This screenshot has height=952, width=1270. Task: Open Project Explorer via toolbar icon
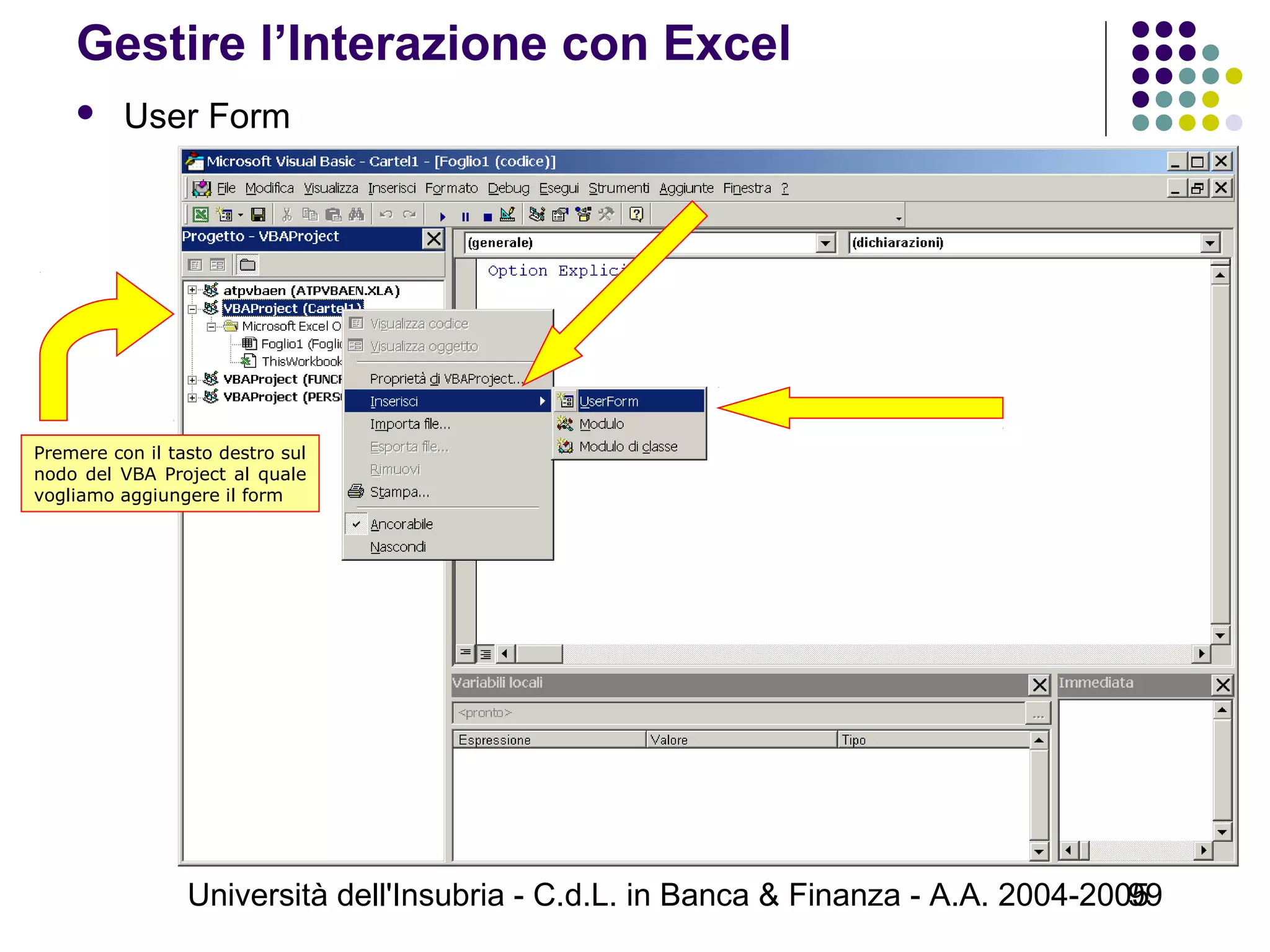tap(537, 214)
